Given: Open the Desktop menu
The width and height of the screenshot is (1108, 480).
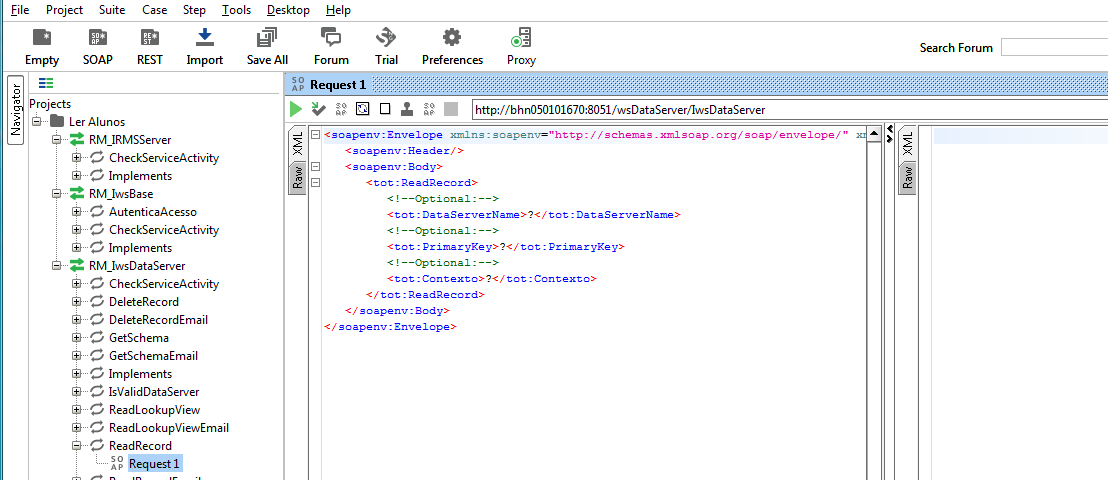Looking at the screenshot, I should pos(288,10).
